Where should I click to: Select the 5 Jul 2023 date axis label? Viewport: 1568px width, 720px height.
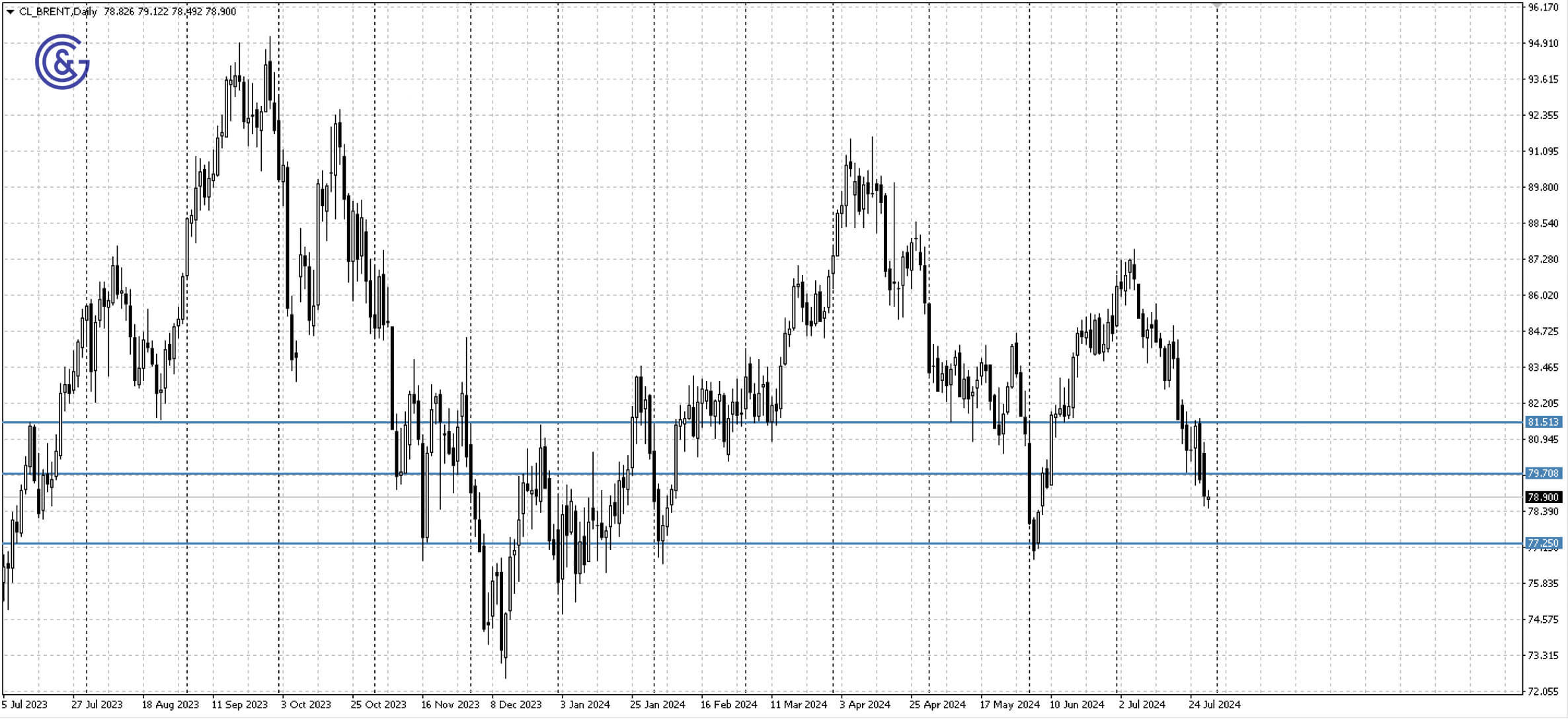click(25, 705)
